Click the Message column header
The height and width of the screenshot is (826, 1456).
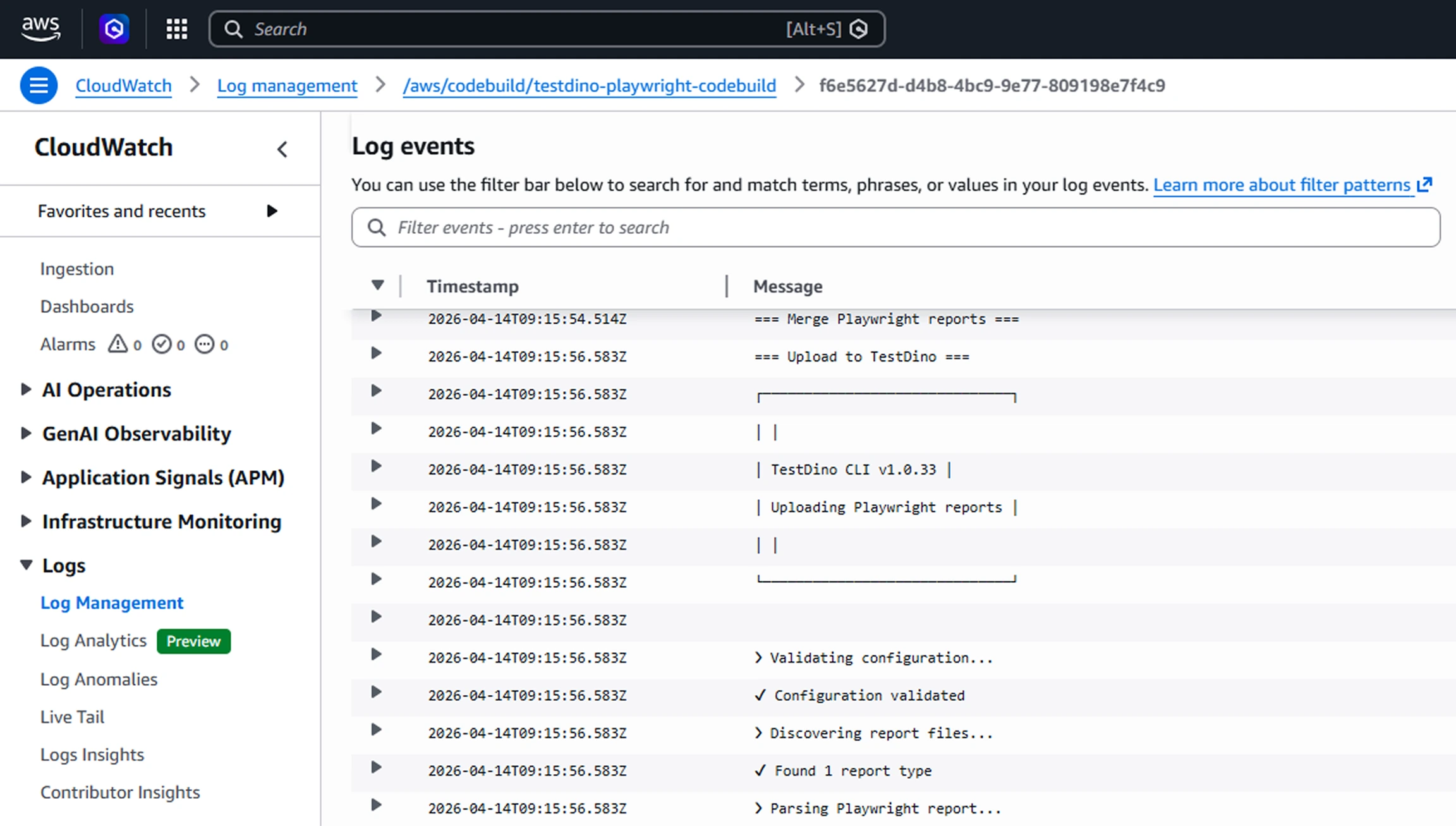click(x=788, y=286)
